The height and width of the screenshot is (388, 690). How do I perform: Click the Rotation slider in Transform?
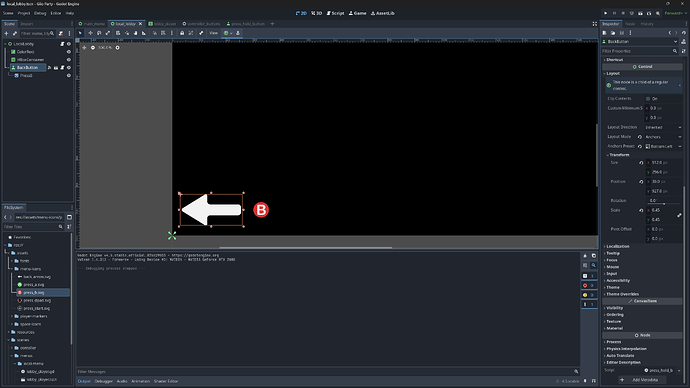(x=664, y=204)
